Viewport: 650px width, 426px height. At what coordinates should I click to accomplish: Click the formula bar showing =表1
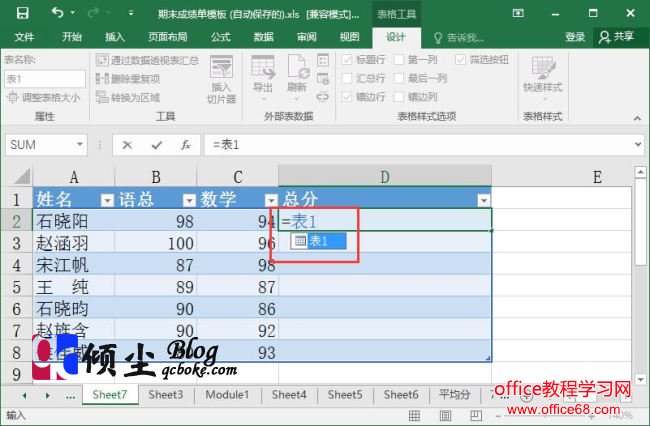419,145
